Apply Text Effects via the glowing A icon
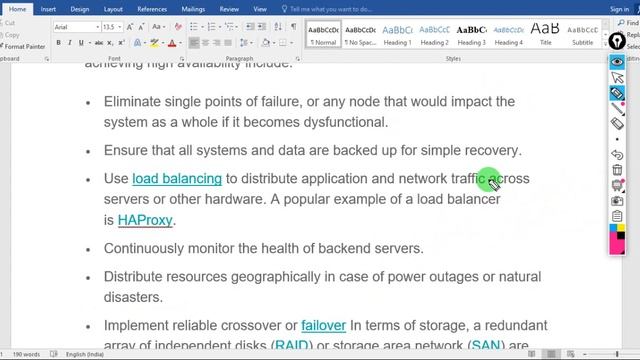The image size is (640, 360). coord(137,43)
